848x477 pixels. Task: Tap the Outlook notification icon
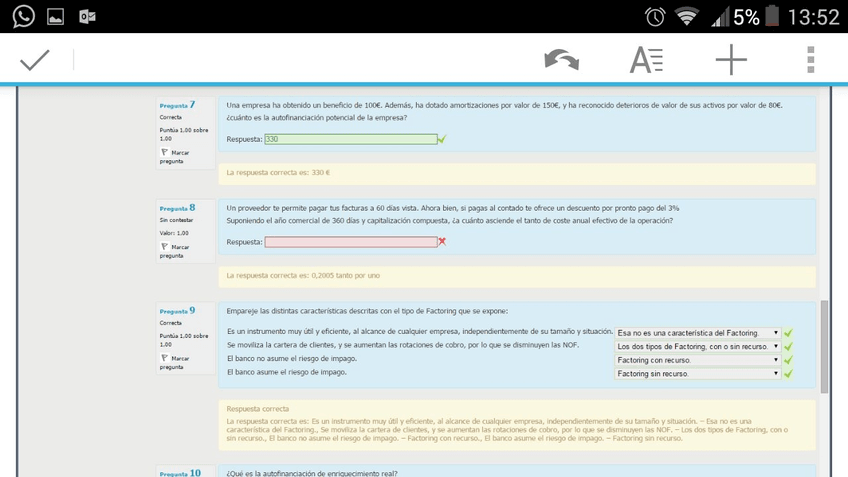pyautogui.click(x=87, y=17)
